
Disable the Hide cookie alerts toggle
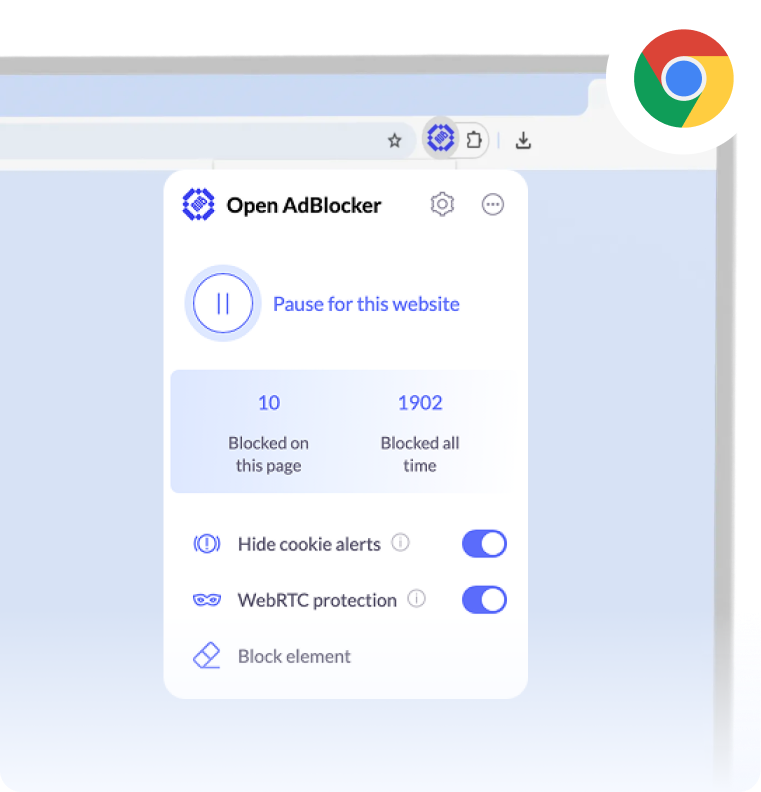click(x=484, y=543)
